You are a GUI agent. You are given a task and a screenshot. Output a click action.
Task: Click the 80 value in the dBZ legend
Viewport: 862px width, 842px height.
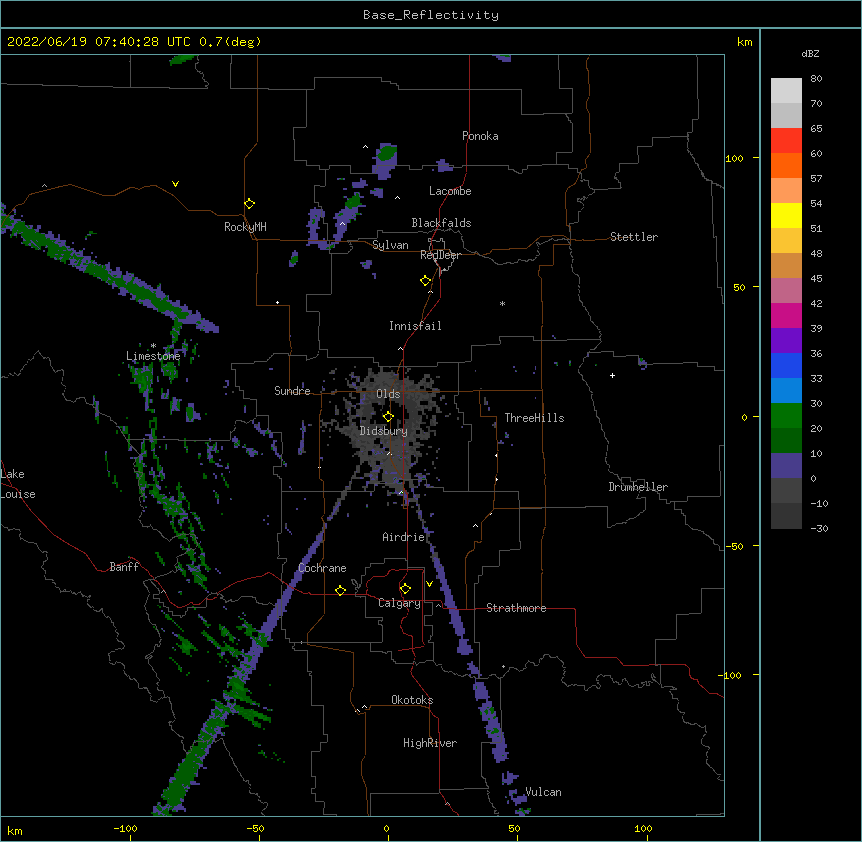(x=816, y=79)
